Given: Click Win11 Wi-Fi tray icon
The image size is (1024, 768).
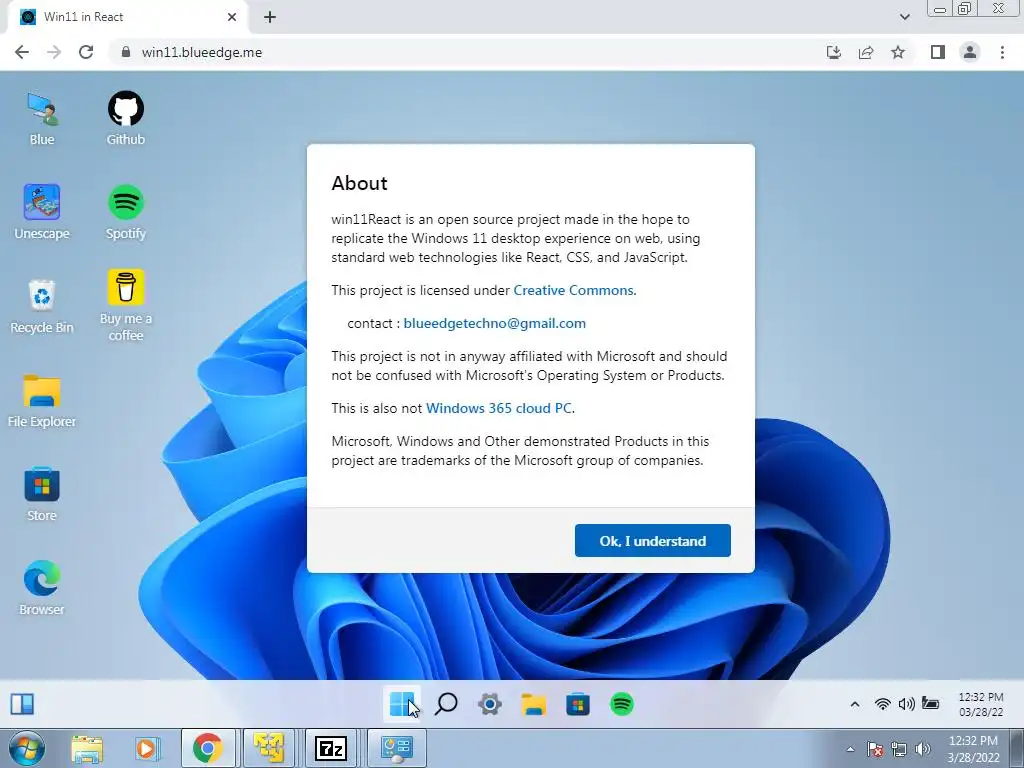Looking at the screenshot, I should (882, 704).
